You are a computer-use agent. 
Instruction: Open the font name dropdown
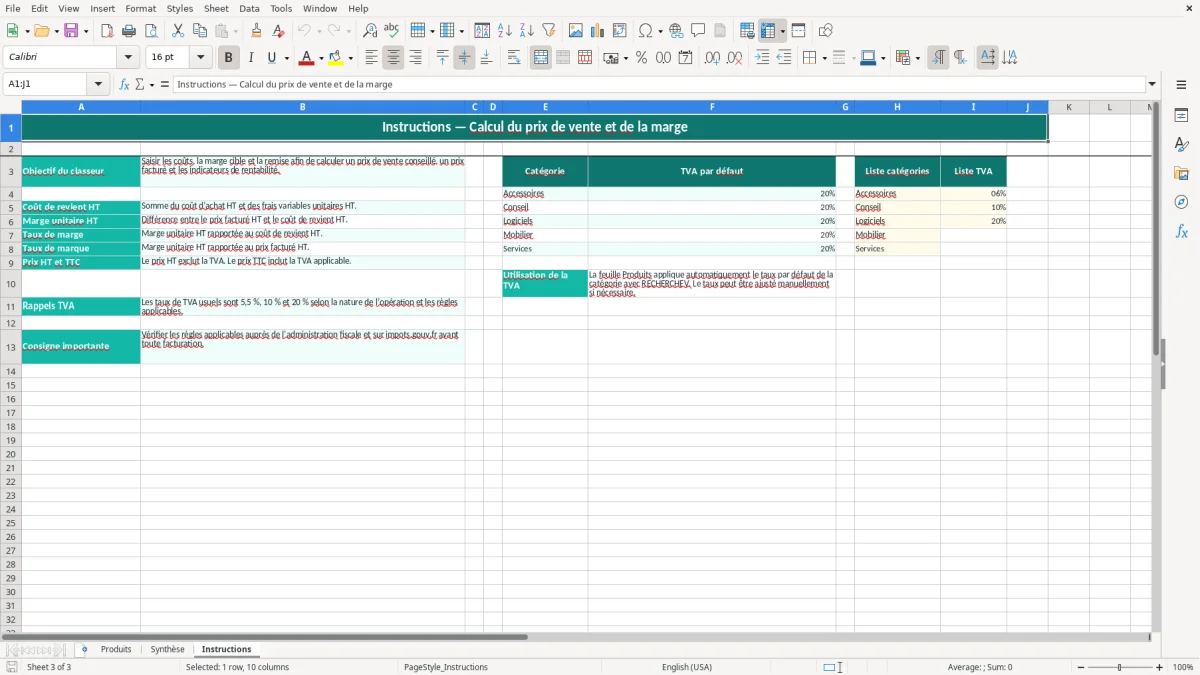[x=128, y=58]
